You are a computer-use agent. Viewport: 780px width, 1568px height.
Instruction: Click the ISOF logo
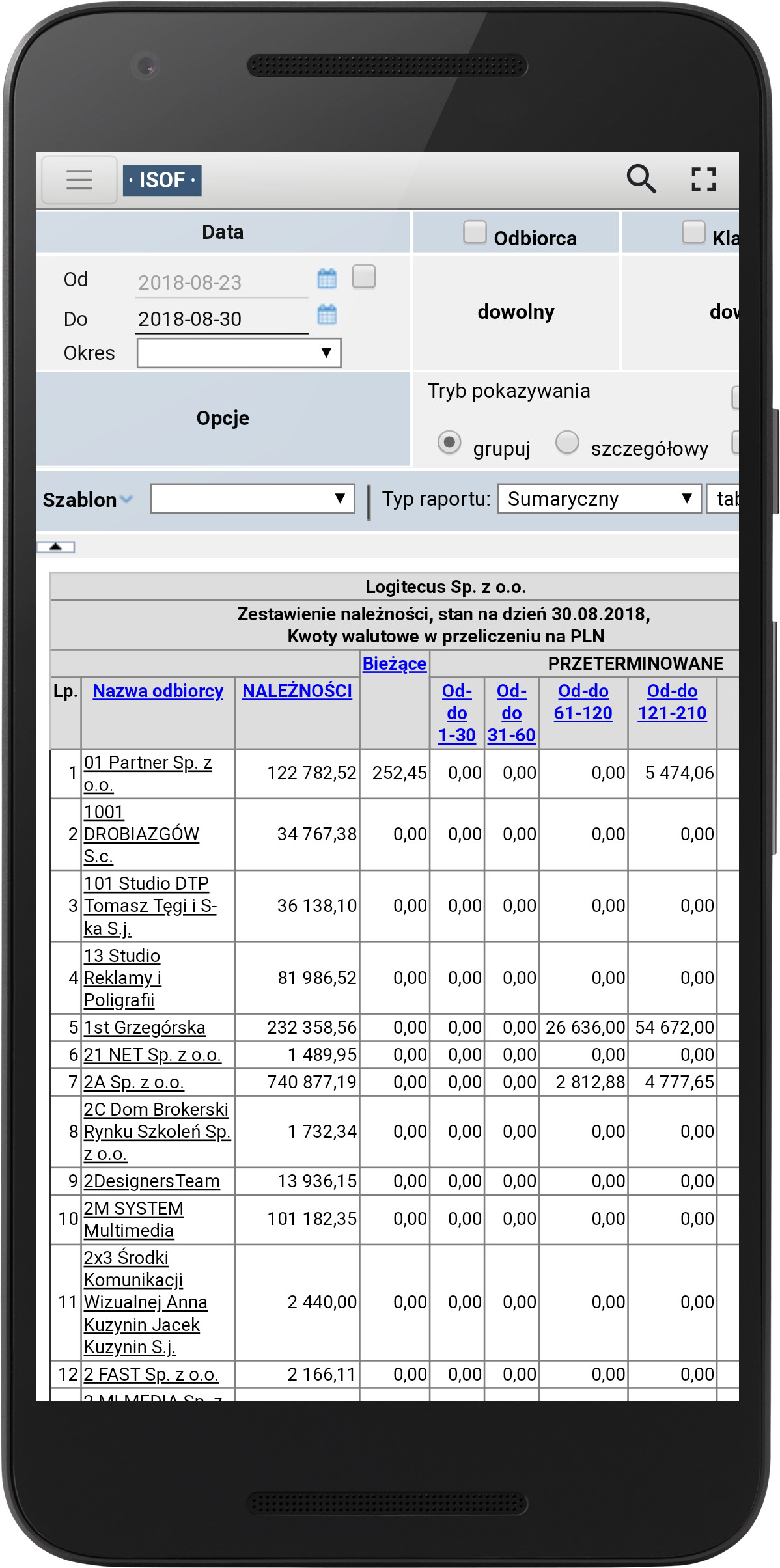162,180
